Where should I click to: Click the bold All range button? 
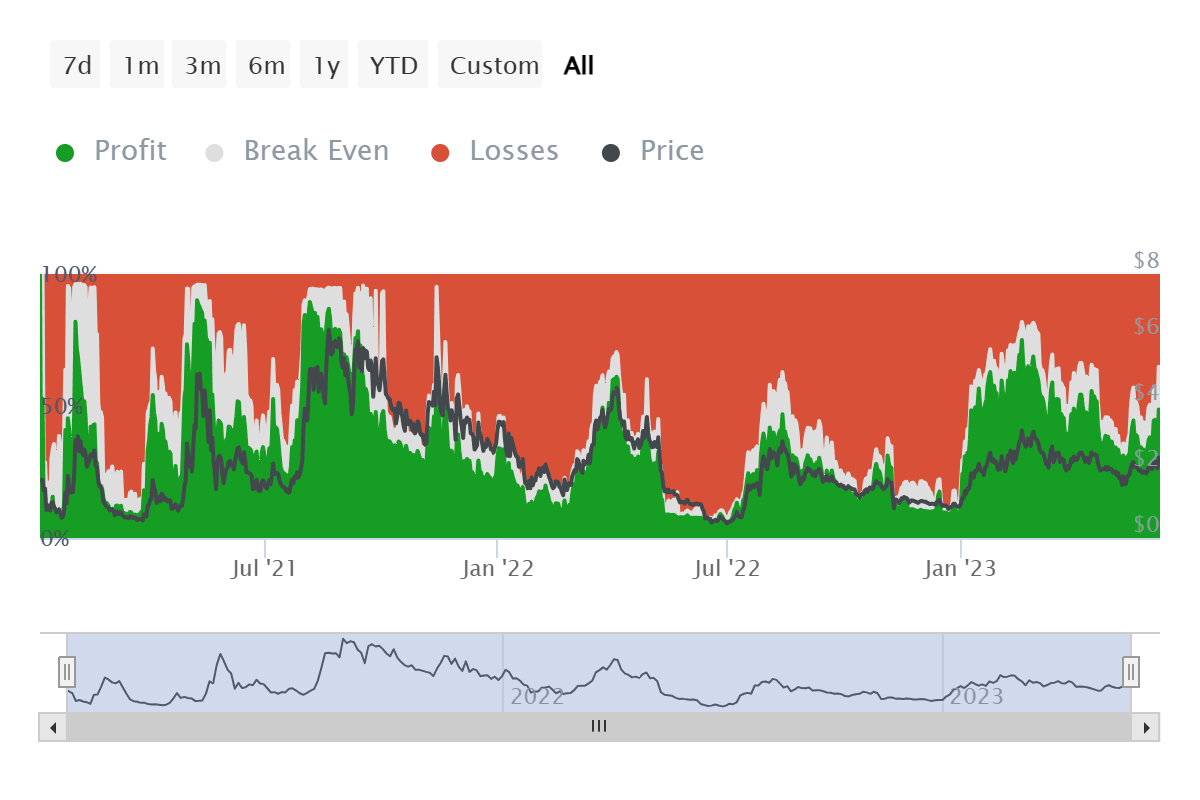pos(578,64)
